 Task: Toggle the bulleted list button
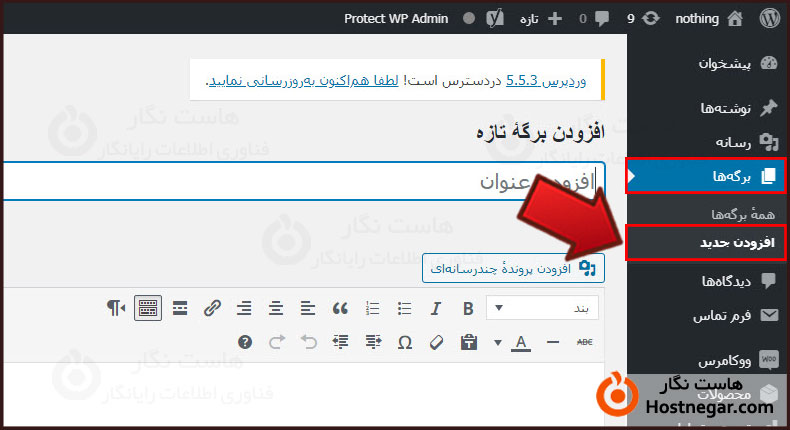click(404, 308)
